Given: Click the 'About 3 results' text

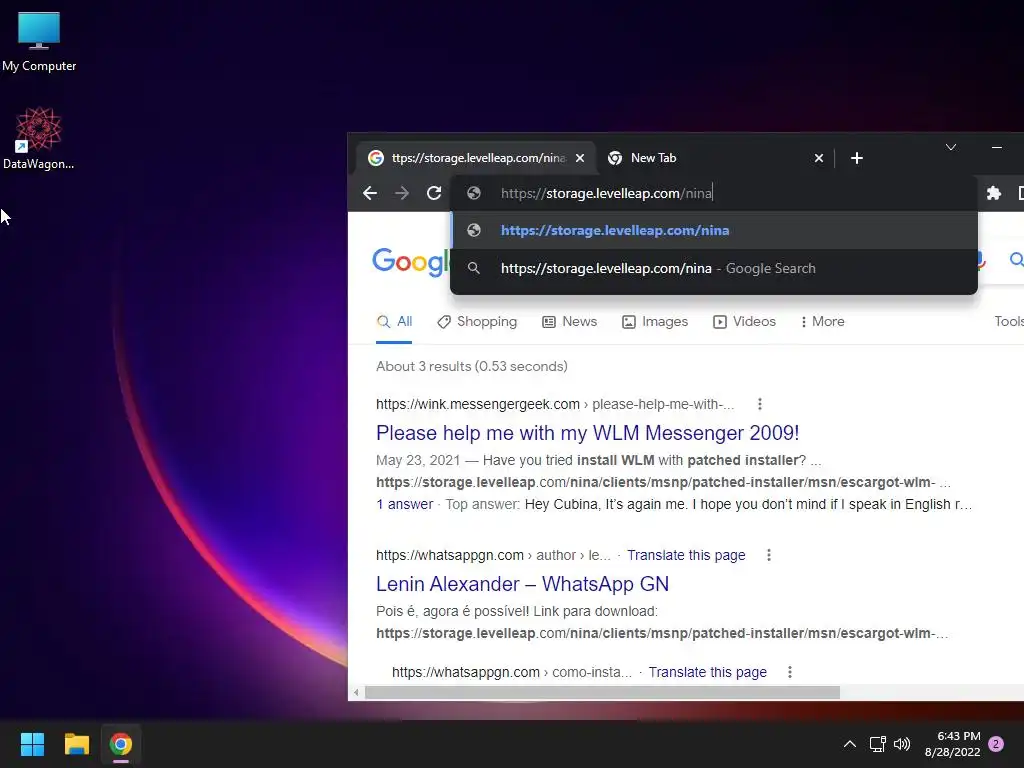Looking at the screenshot, I should [472, 366].
